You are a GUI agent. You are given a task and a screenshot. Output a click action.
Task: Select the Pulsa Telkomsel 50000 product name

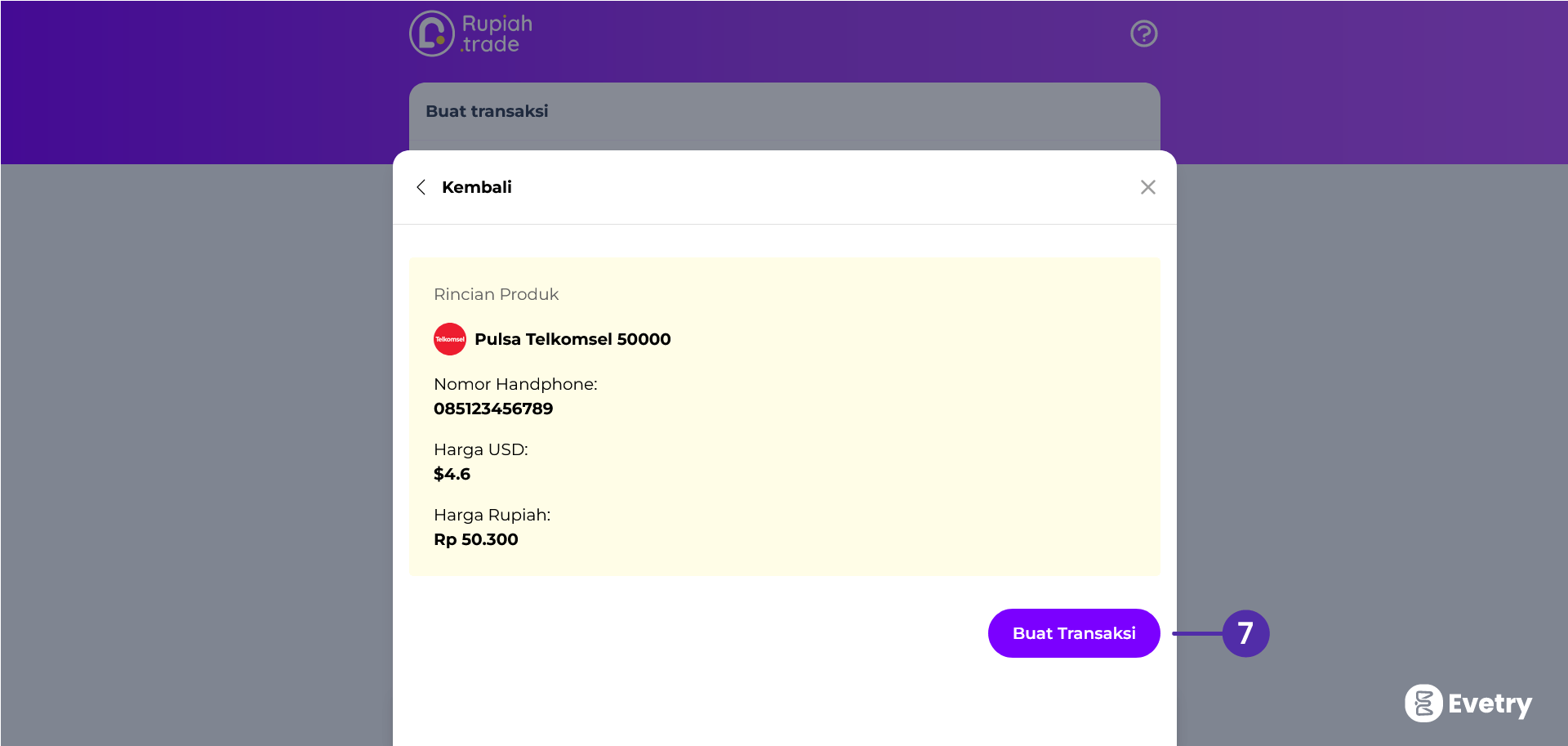[572, 339]
